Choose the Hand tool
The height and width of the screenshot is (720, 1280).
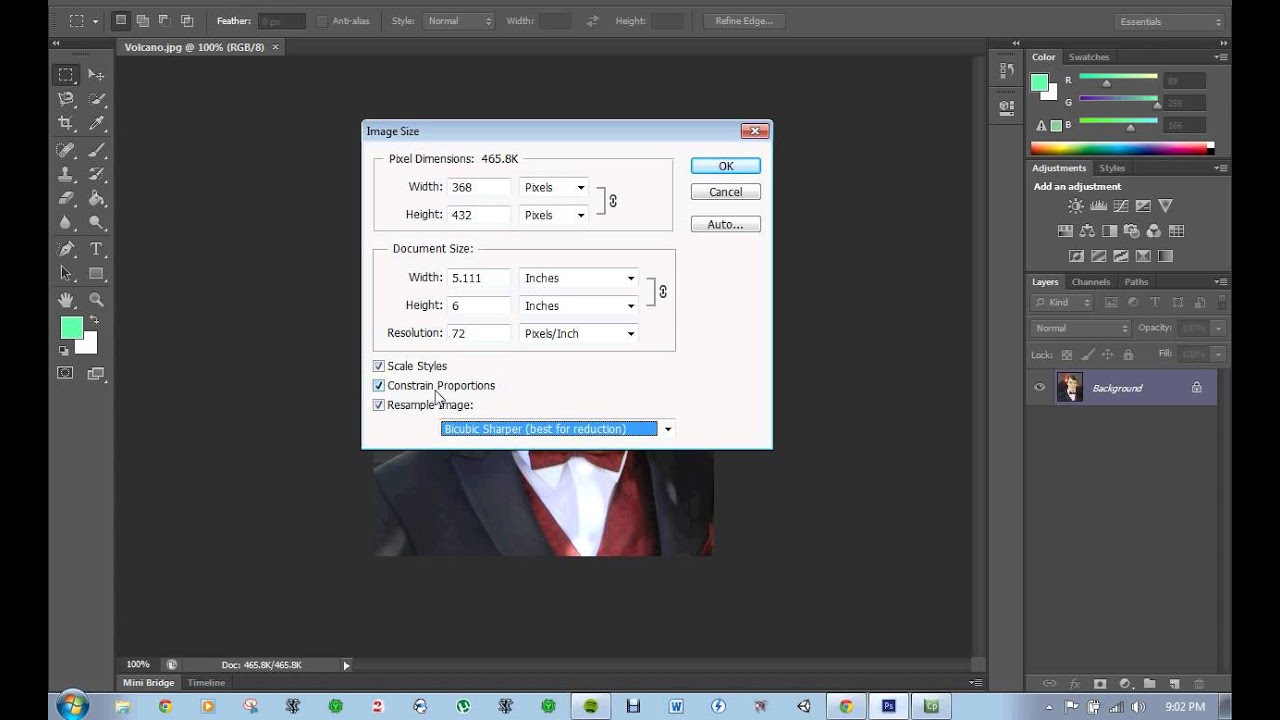[x=66, y=299]
